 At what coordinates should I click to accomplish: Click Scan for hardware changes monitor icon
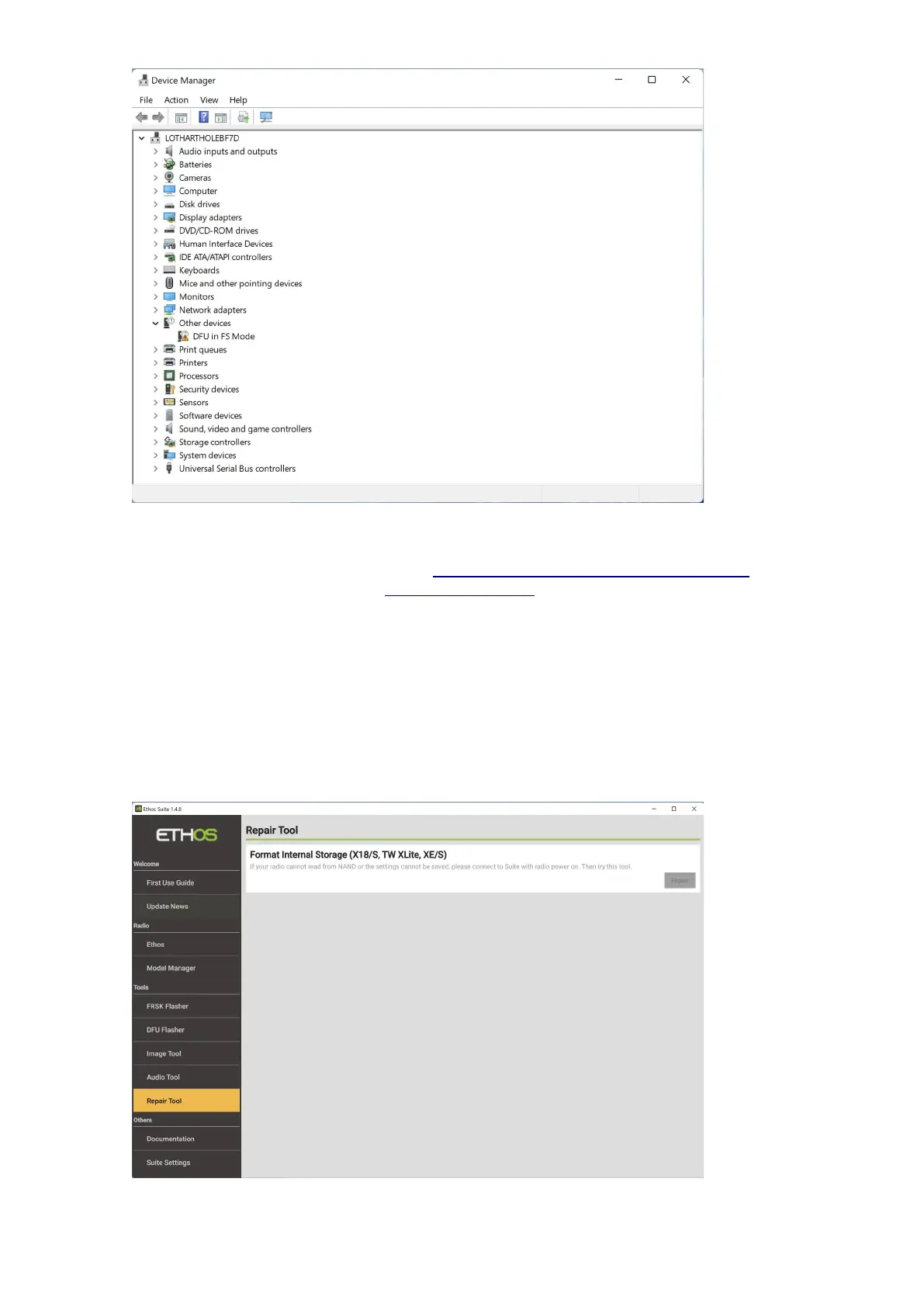[266, 117]
